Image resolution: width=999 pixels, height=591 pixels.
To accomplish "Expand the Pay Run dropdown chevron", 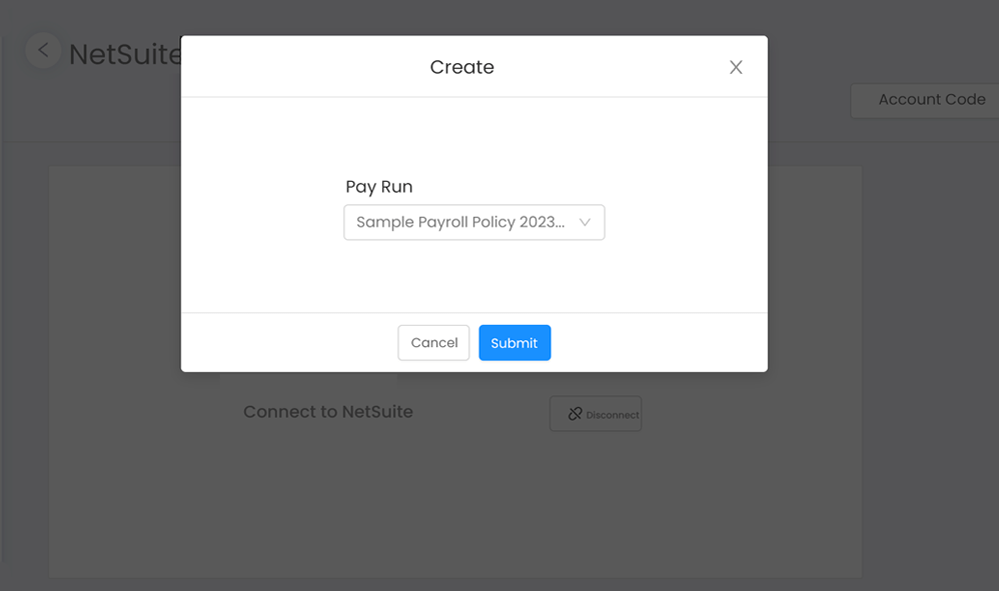I will click(x=584, y=222).
